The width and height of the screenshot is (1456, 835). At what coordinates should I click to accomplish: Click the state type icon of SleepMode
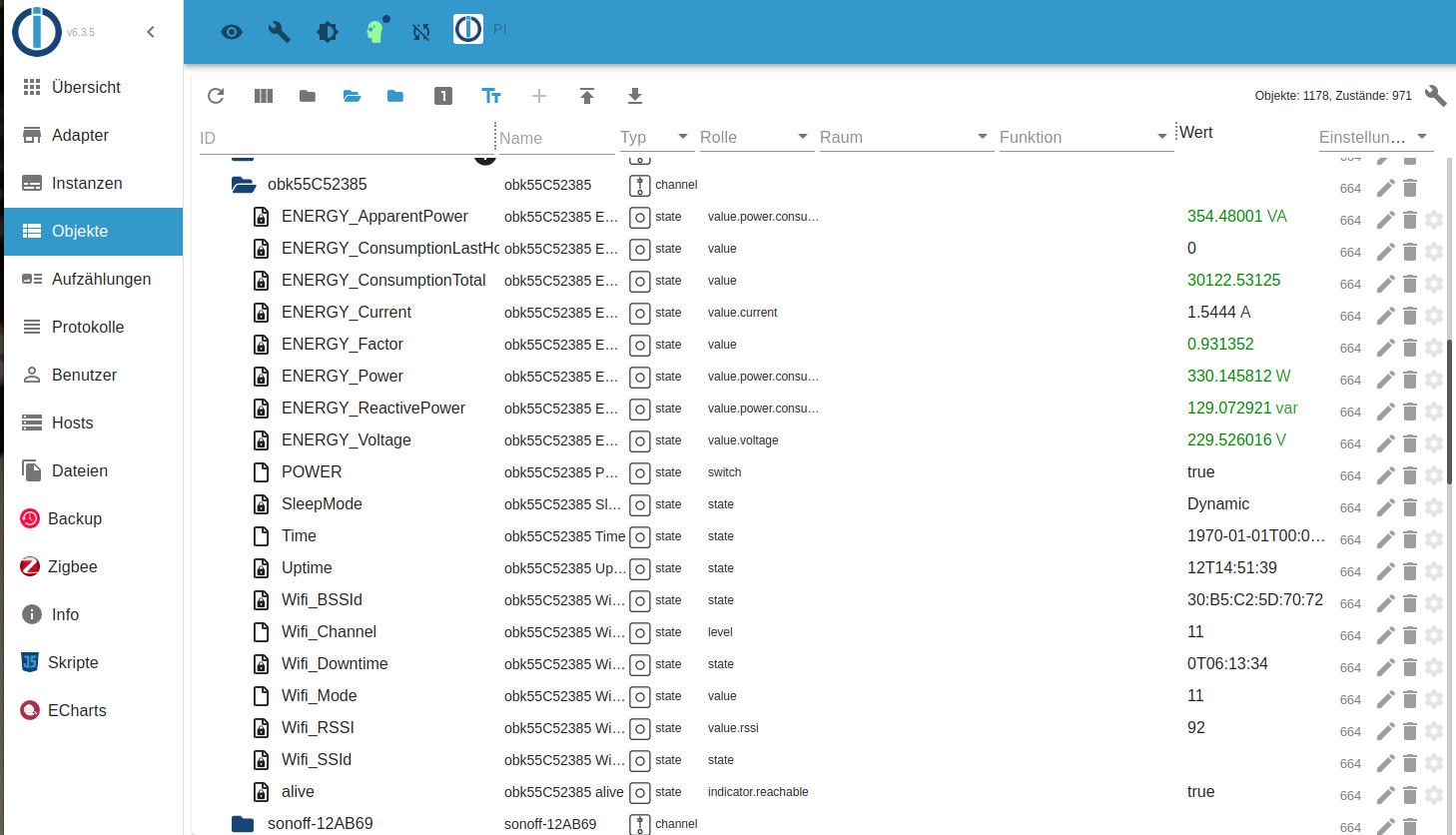[x=640, y=504]
